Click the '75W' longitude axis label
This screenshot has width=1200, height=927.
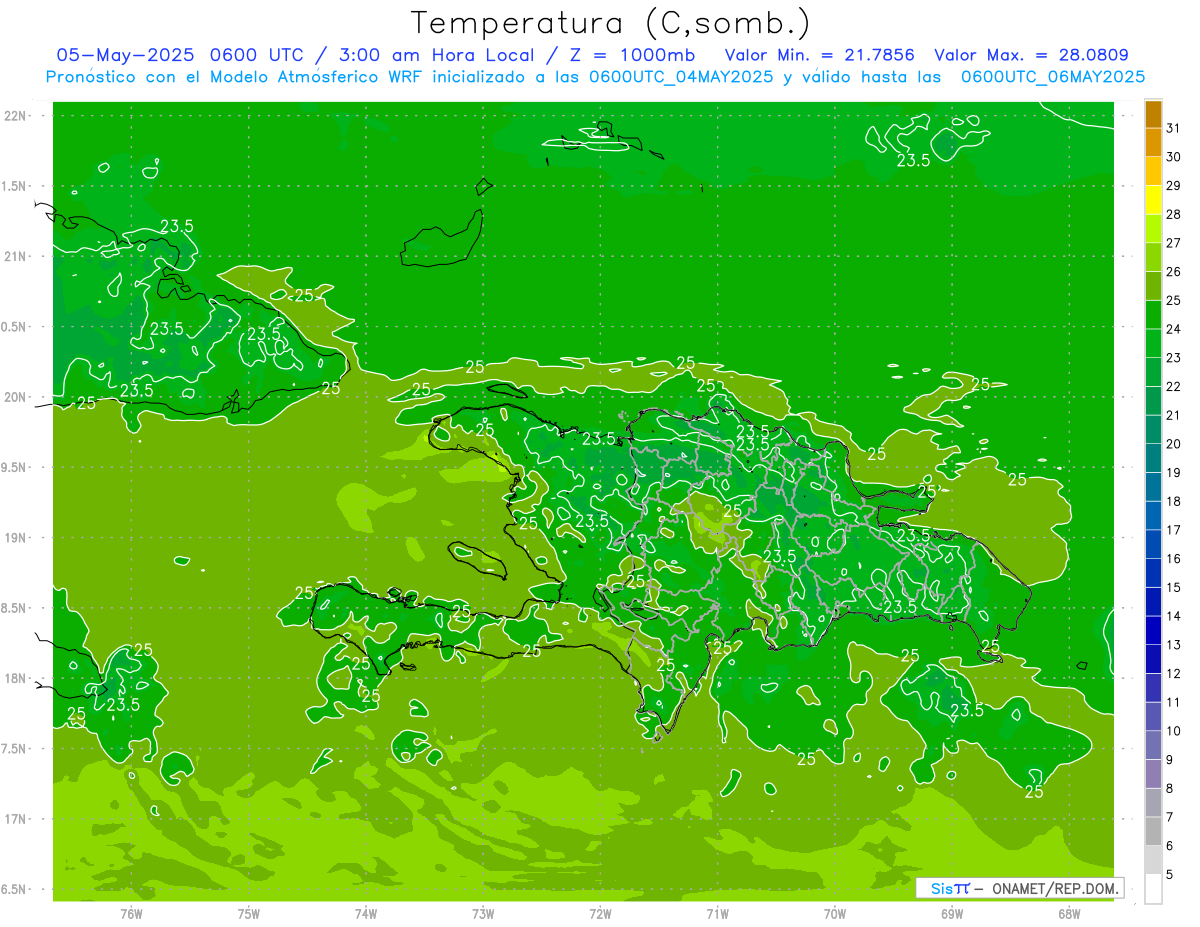click(x=249, y=914)
